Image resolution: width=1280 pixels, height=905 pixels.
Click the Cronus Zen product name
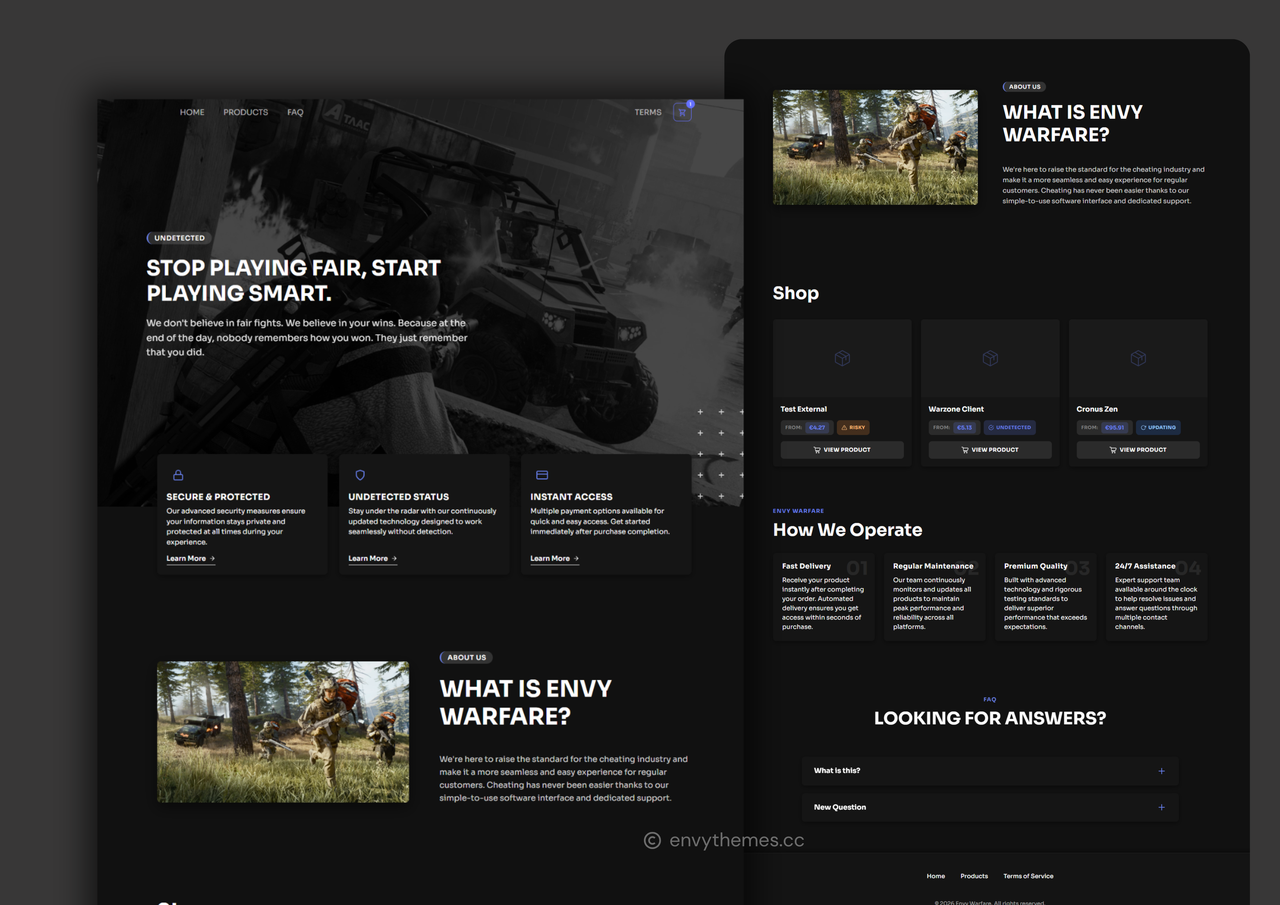tap(1097, 409)
